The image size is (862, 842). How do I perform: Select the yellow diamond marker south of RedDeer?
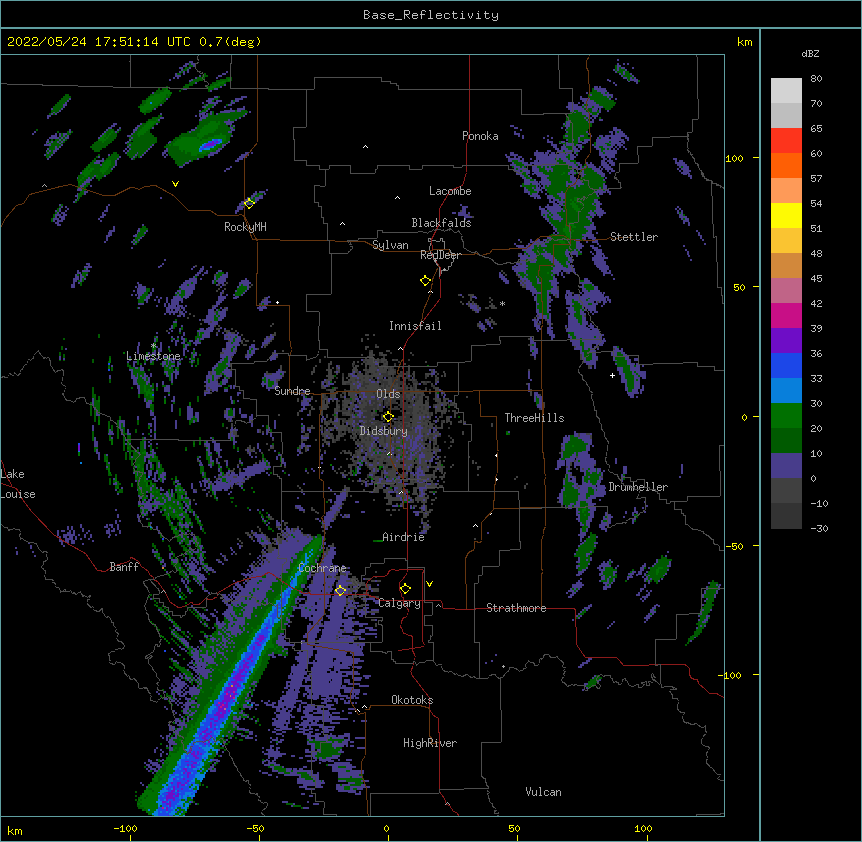click(x=426, y=281)
